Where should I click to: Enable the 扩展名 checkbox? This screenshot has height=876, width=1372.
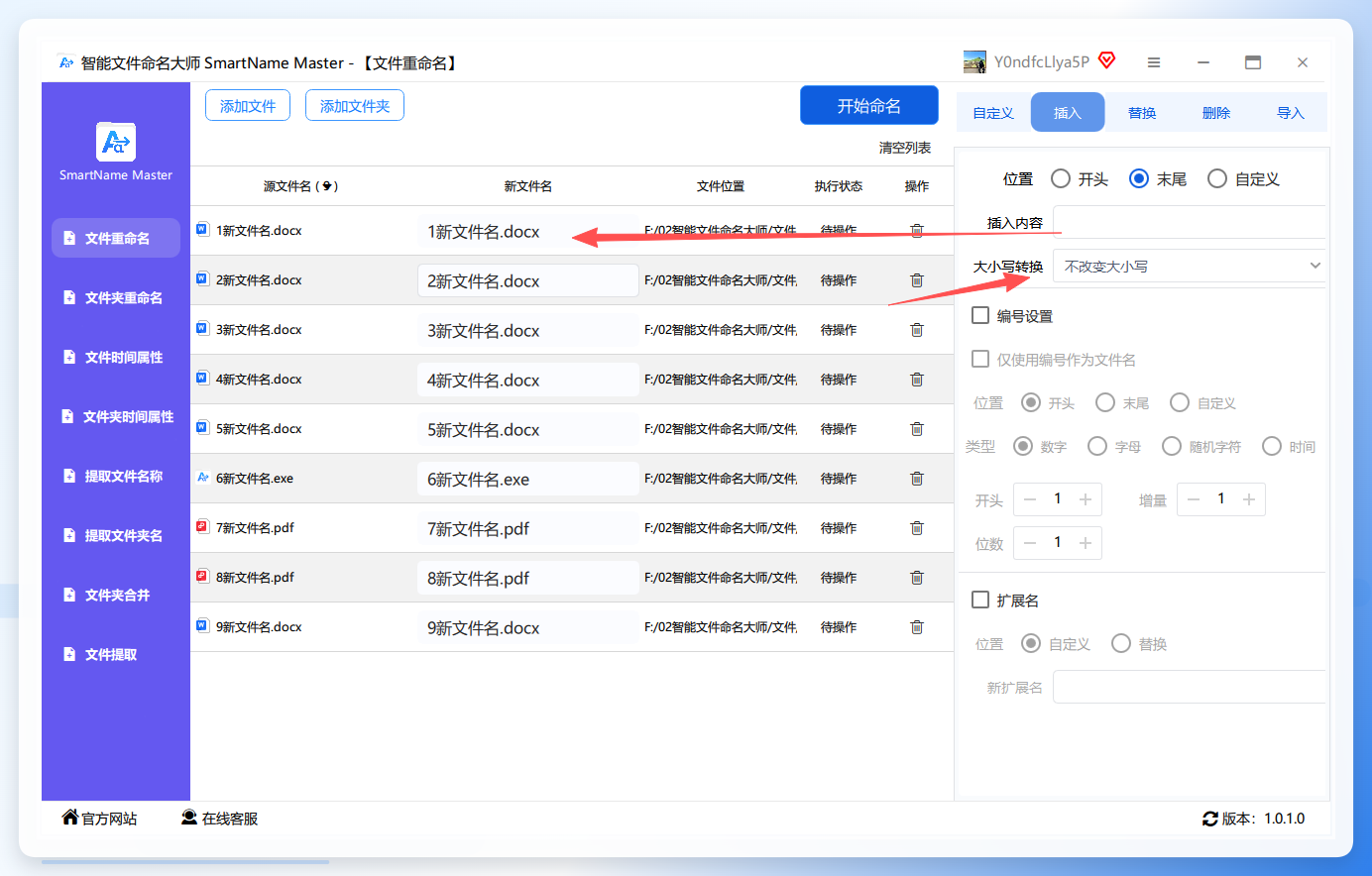coord(980,600)
